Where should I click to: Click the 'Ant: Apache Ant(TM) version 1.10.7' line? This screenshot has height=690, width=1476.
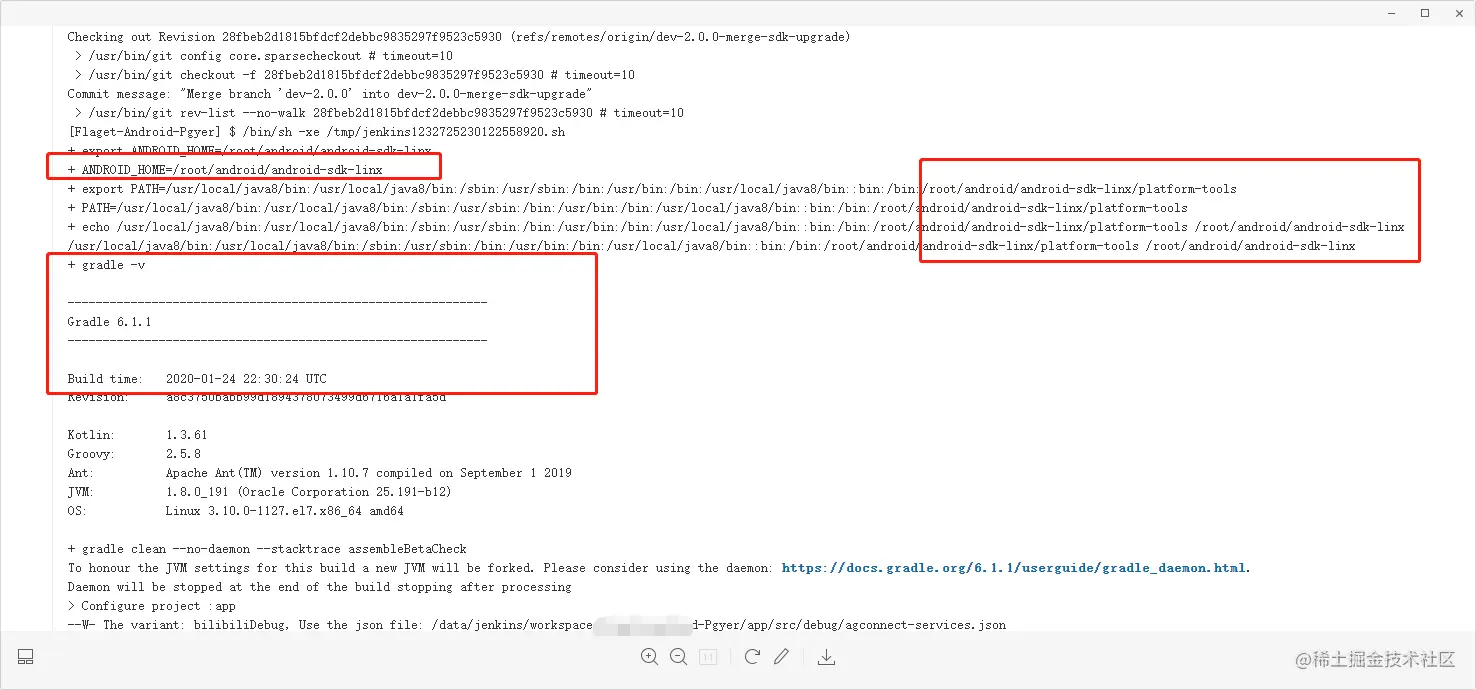click(319, 473)
